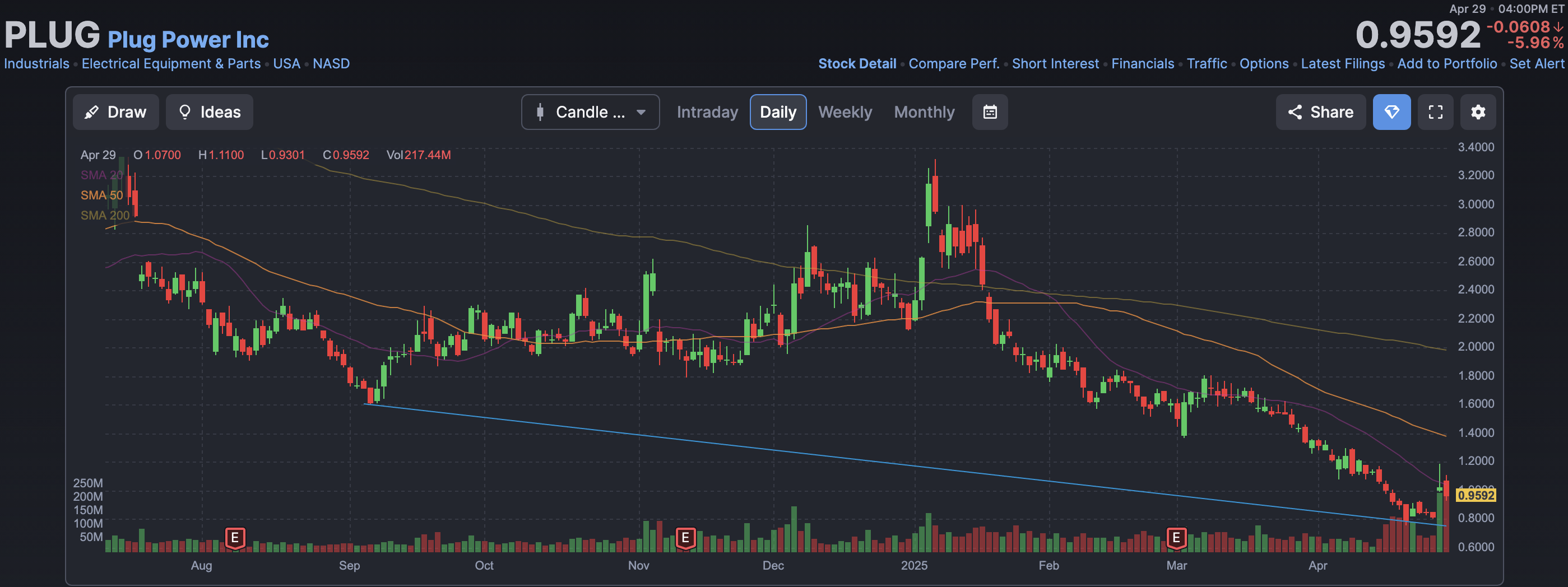1568x587 pixels.
Task: Select the Daily timeframe
Action: (778, 112)
